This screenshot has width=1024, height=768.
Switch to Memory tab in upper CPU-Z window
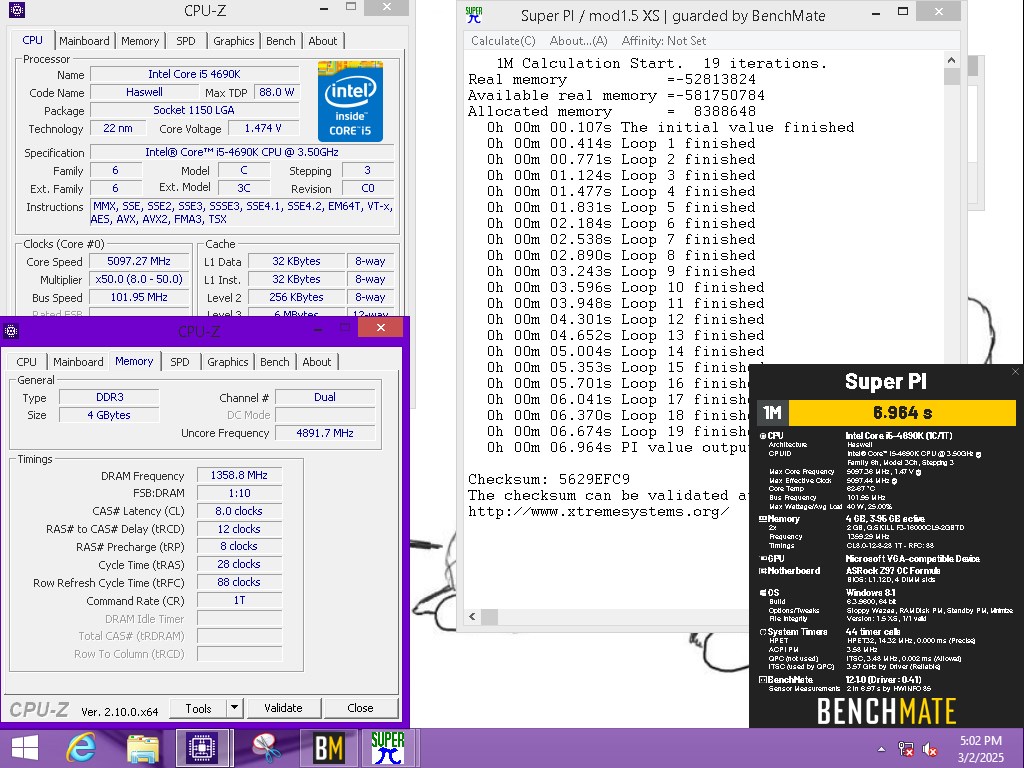click(140, 40)
